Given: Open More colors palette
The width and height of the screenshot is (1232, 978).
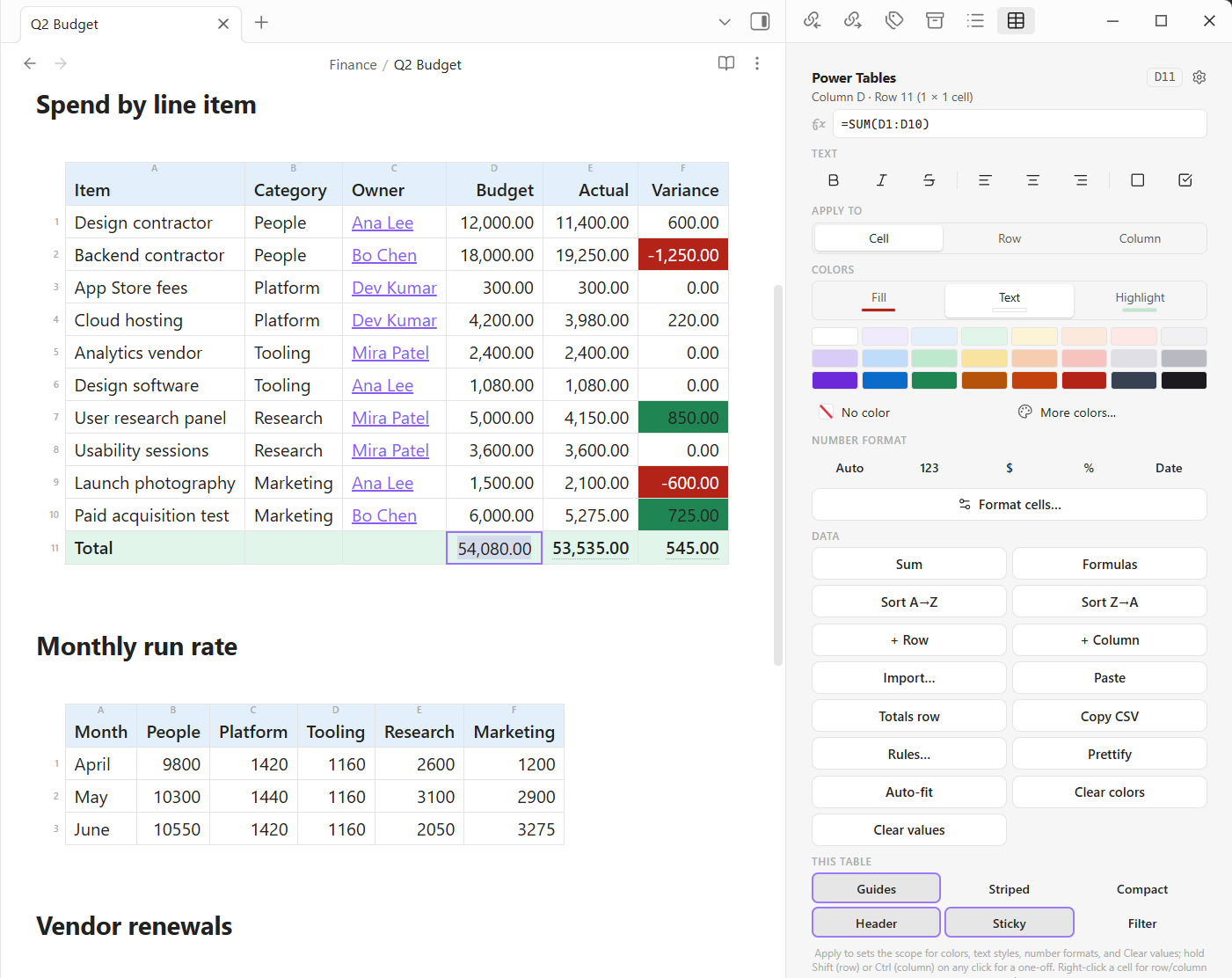Looking at the screenshot, I should (x=1067, y=412).
